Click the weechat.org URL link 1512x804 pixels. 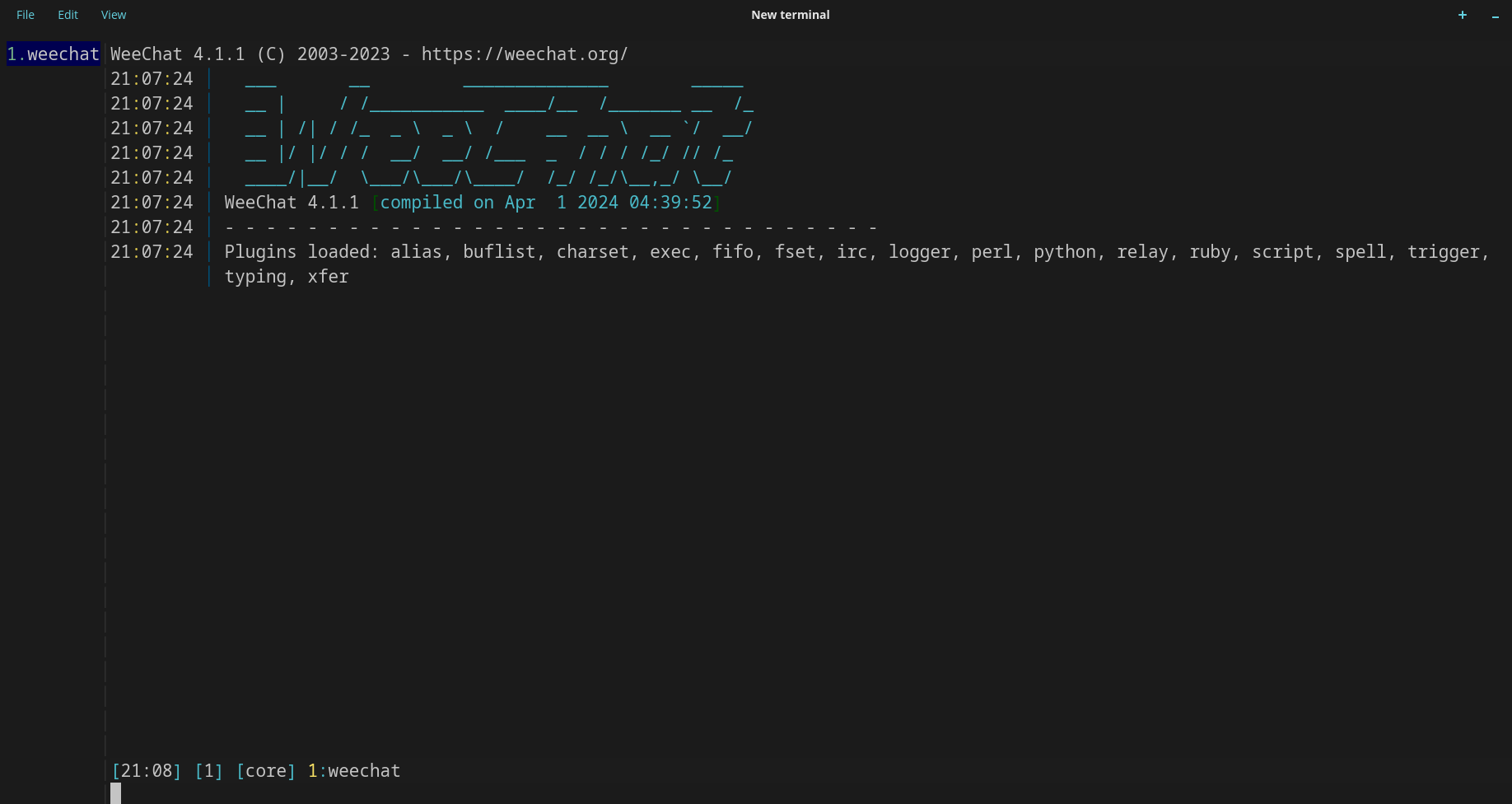525,54
